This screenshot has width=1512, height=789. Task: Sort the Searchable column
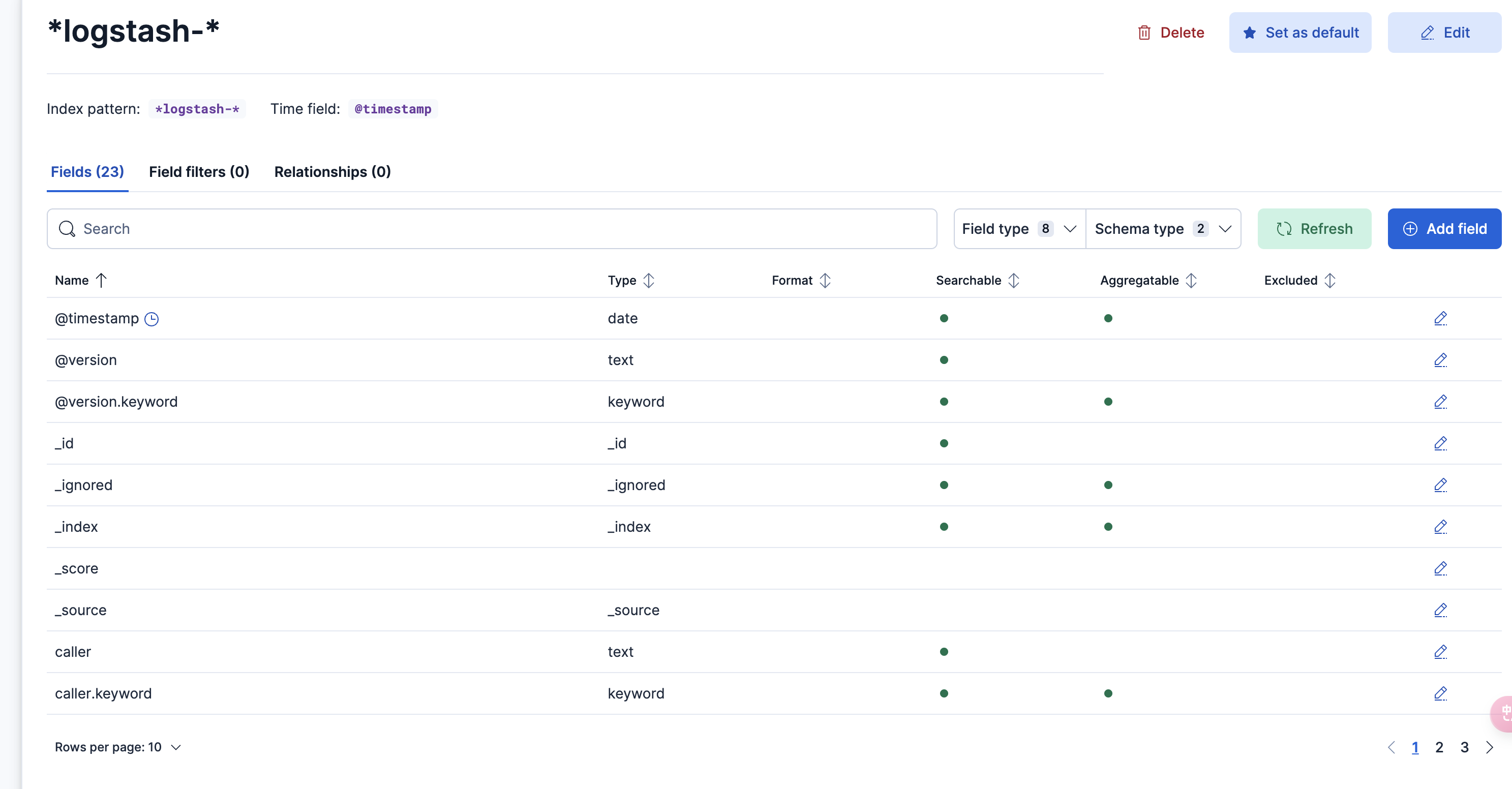[x=1014, y=280]
